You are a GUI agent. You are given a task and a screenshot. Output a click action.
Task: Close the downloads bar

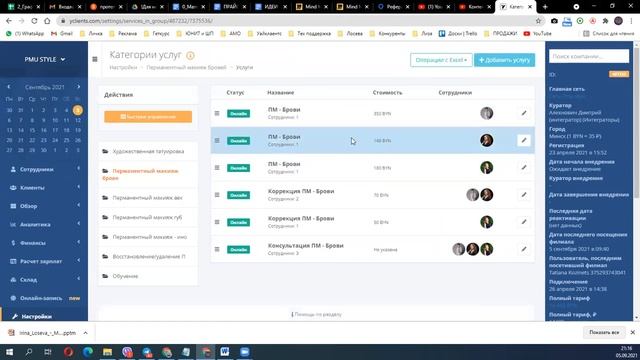click(633, 333)
